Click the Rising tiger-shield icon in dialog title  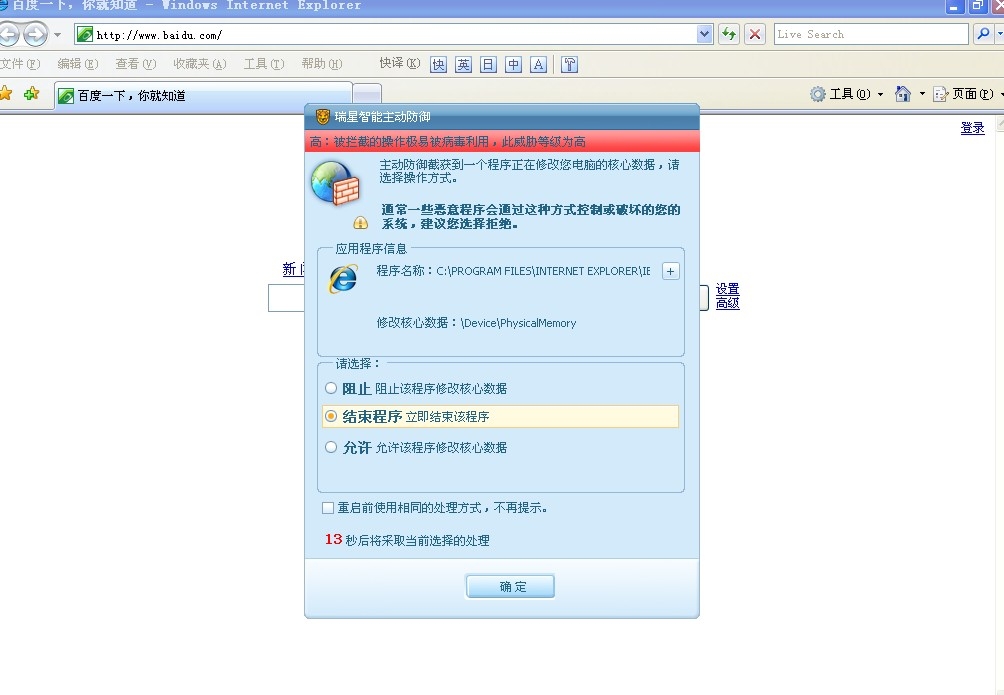click(x=323, y=117)
